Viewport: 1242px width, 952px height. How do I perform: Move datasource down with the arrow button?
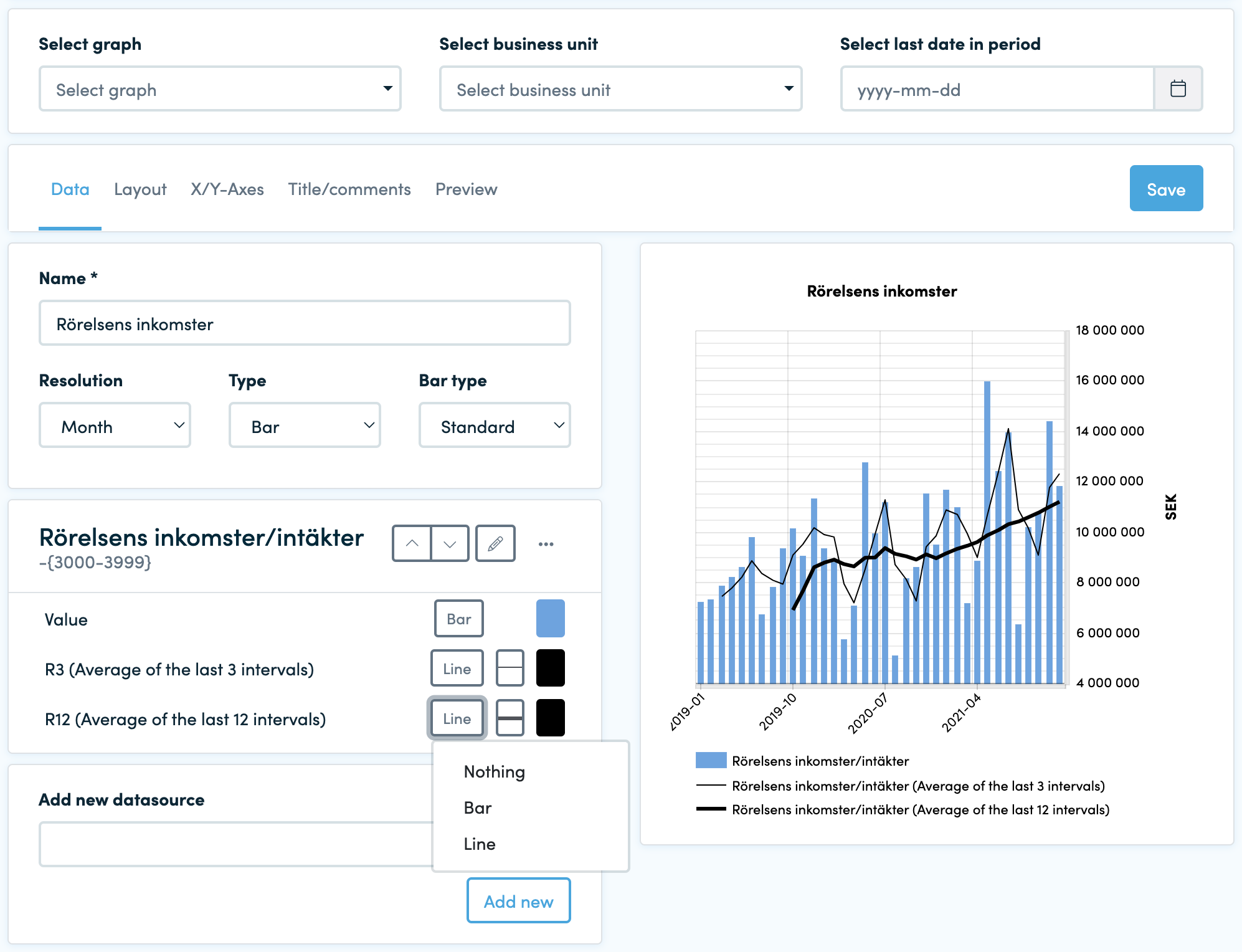[450, 543]
